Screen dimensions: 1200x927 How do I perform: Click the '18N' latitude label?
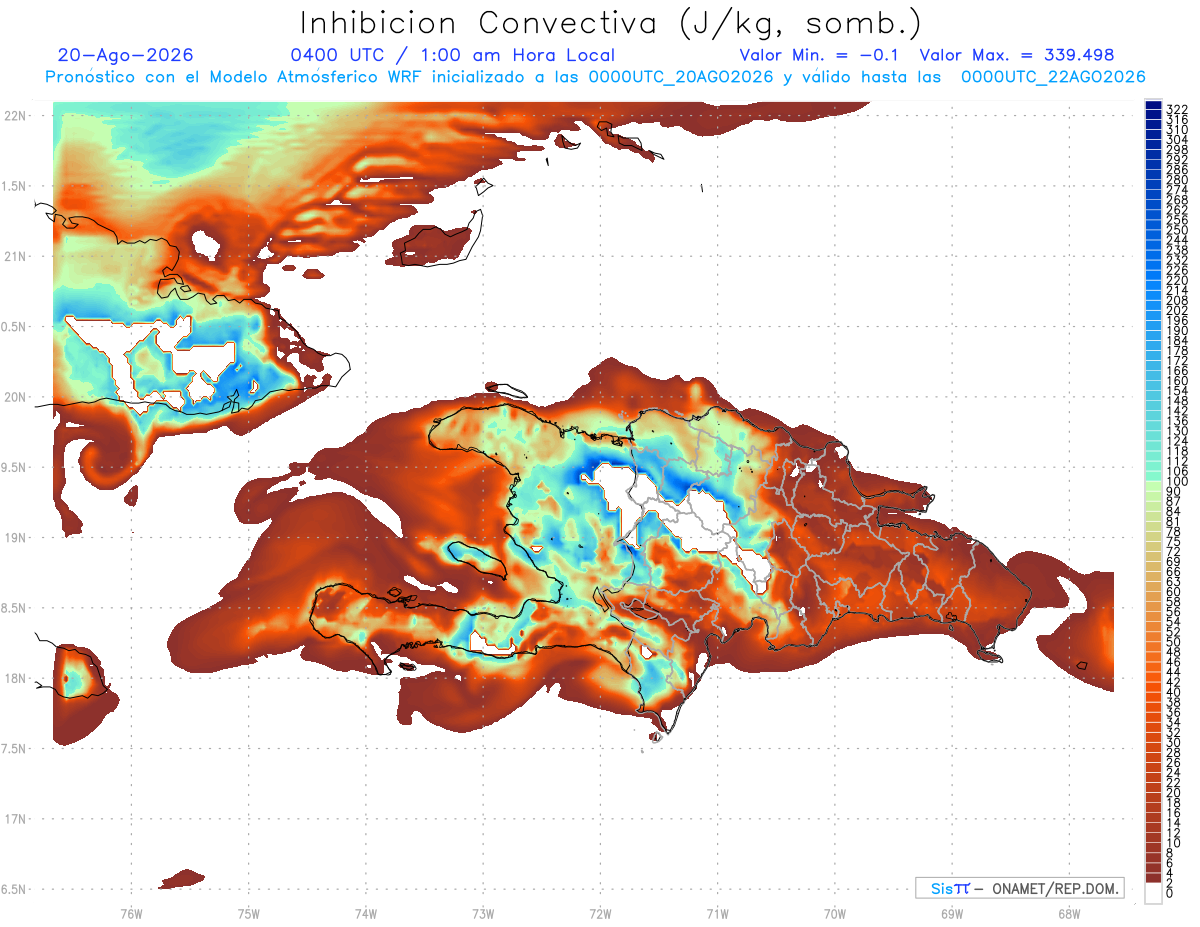click(x=15, y=678)
